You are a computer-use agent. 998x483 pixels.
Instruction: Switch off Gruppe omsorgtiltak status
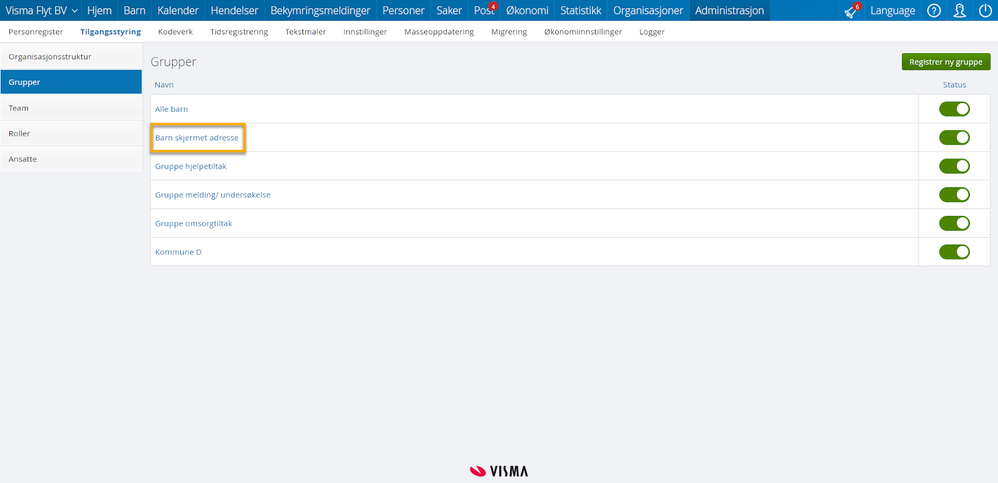coord(954,223)
